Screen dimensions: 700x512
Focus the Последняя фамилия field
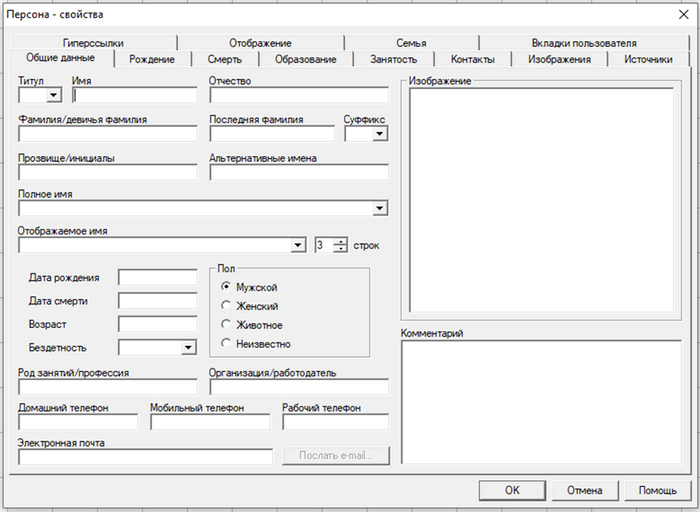coord(272,134)
